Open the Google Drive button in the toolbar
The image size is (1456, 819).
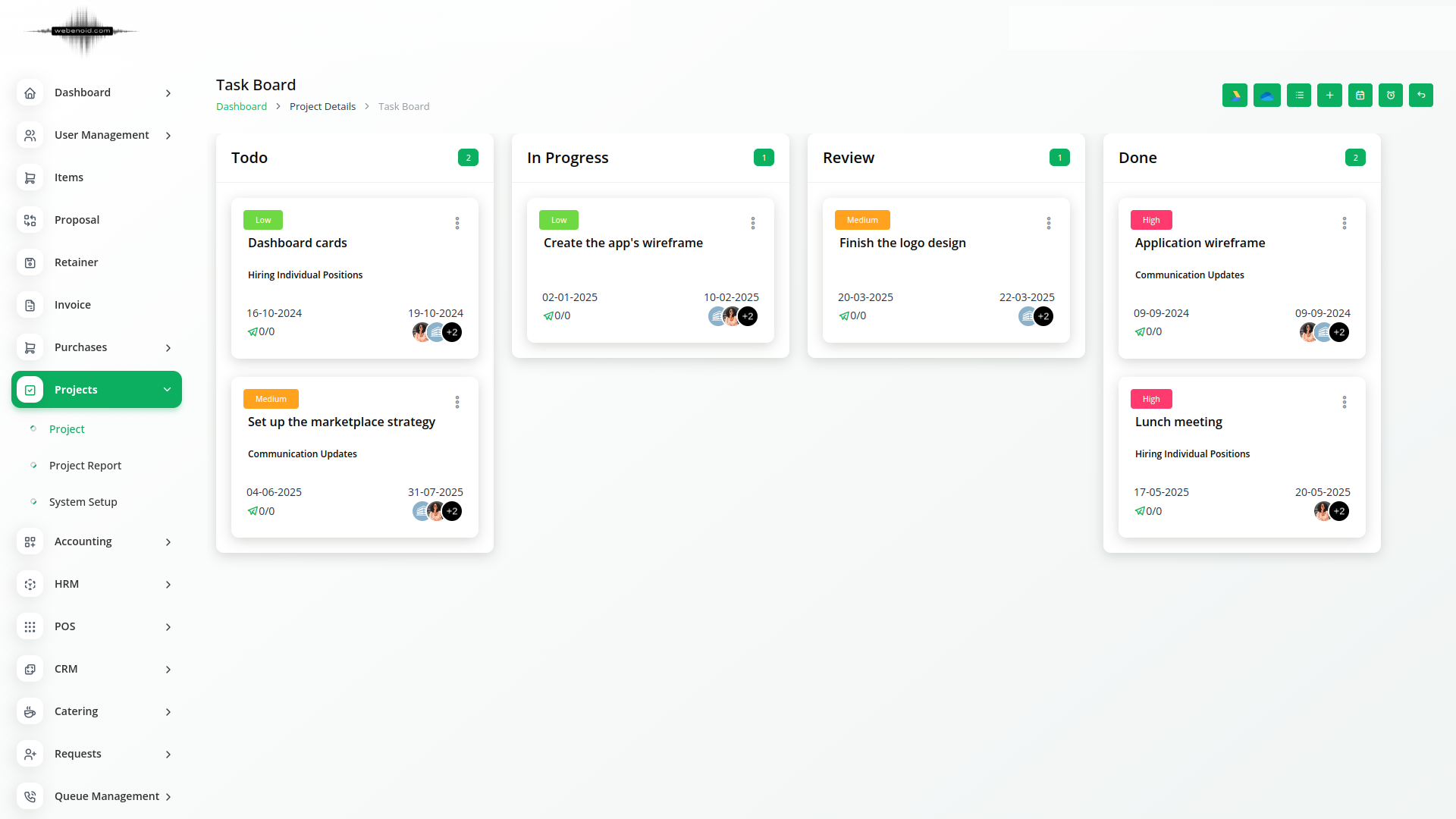click(1235, 96)
